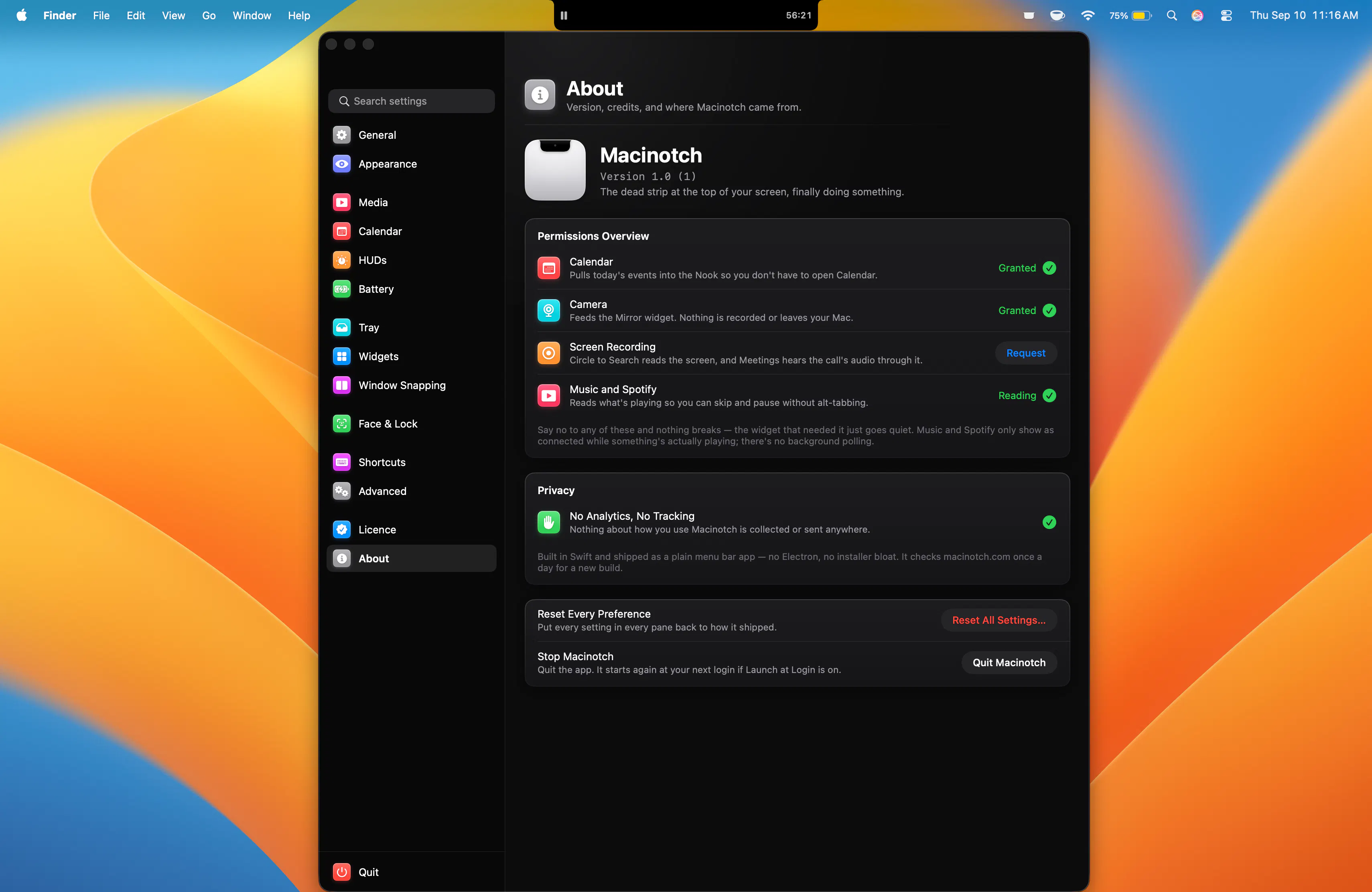Click the About info icon in sidebar
The width and height of the screenshot is (1372, 892).
(342, 558)
